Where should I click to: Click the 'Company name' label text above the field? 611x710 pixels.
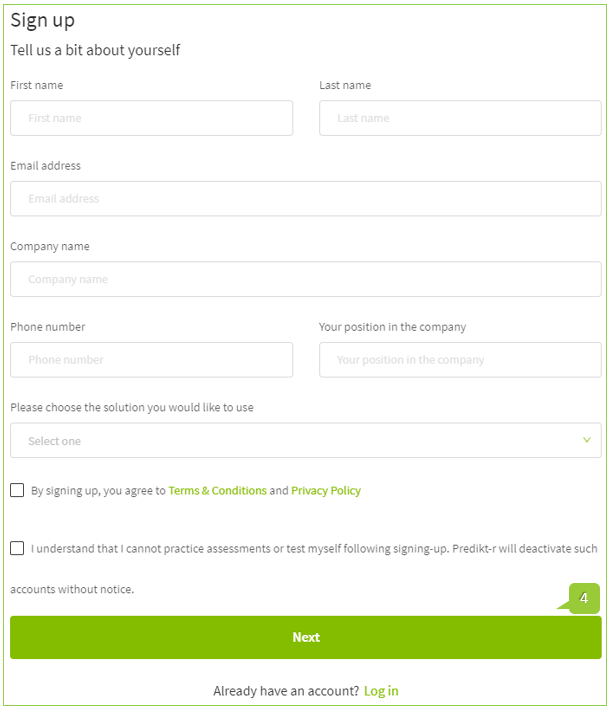click(x=50, y=247)
